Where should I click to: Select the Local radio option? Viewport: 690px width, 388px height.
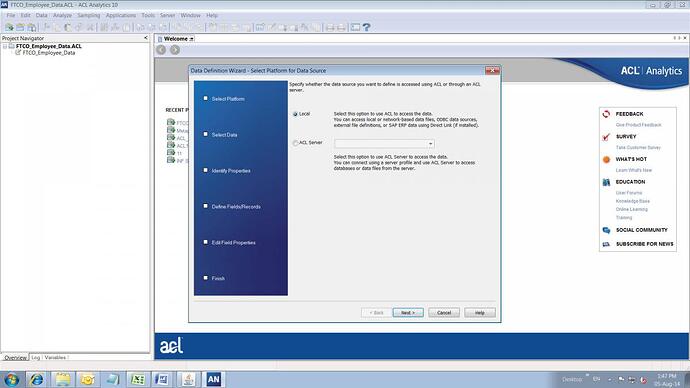pyautogui.click(x=295, y=114)
